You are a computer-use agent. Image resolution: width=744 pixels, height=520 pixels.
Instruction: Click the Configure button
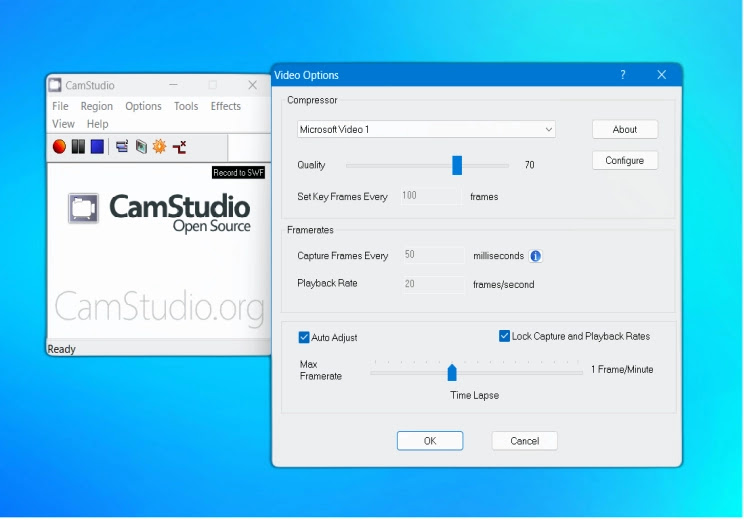click(x=625, y=160)
